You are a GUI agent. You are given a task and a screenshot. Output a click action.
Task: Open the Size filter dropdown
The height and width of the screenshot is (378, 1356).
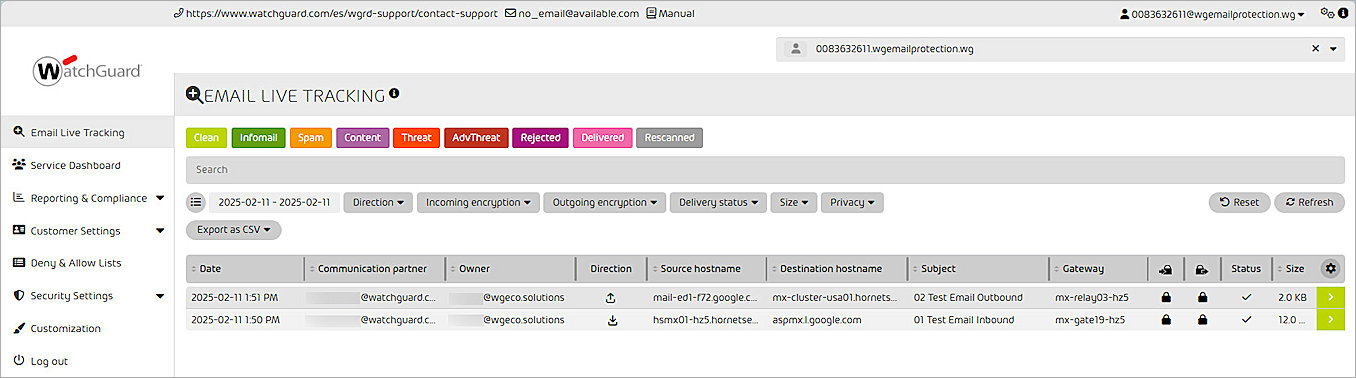point(794,202)
